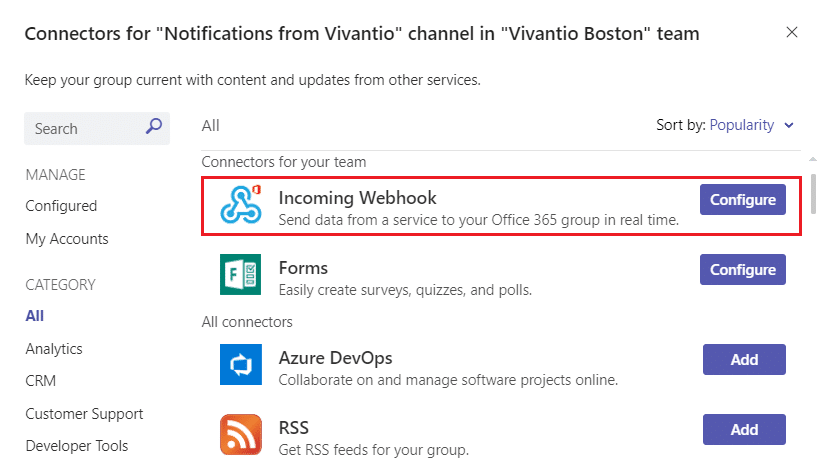Select the CRM category

coord(40,381)
